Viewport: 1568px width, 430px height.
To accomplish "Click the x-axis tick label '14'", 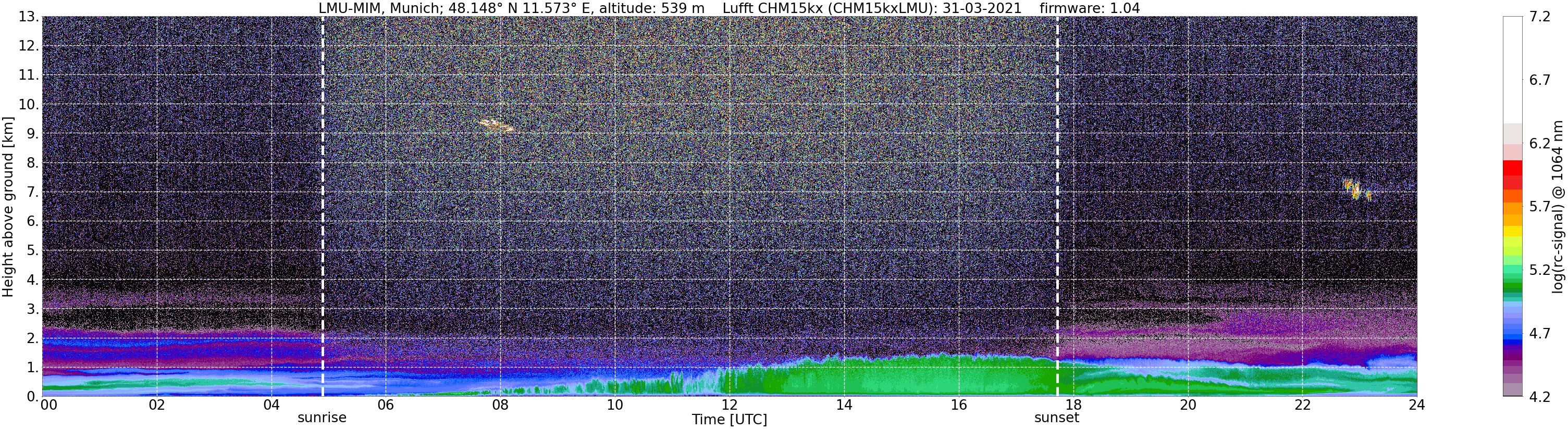I will pos(844,405).
